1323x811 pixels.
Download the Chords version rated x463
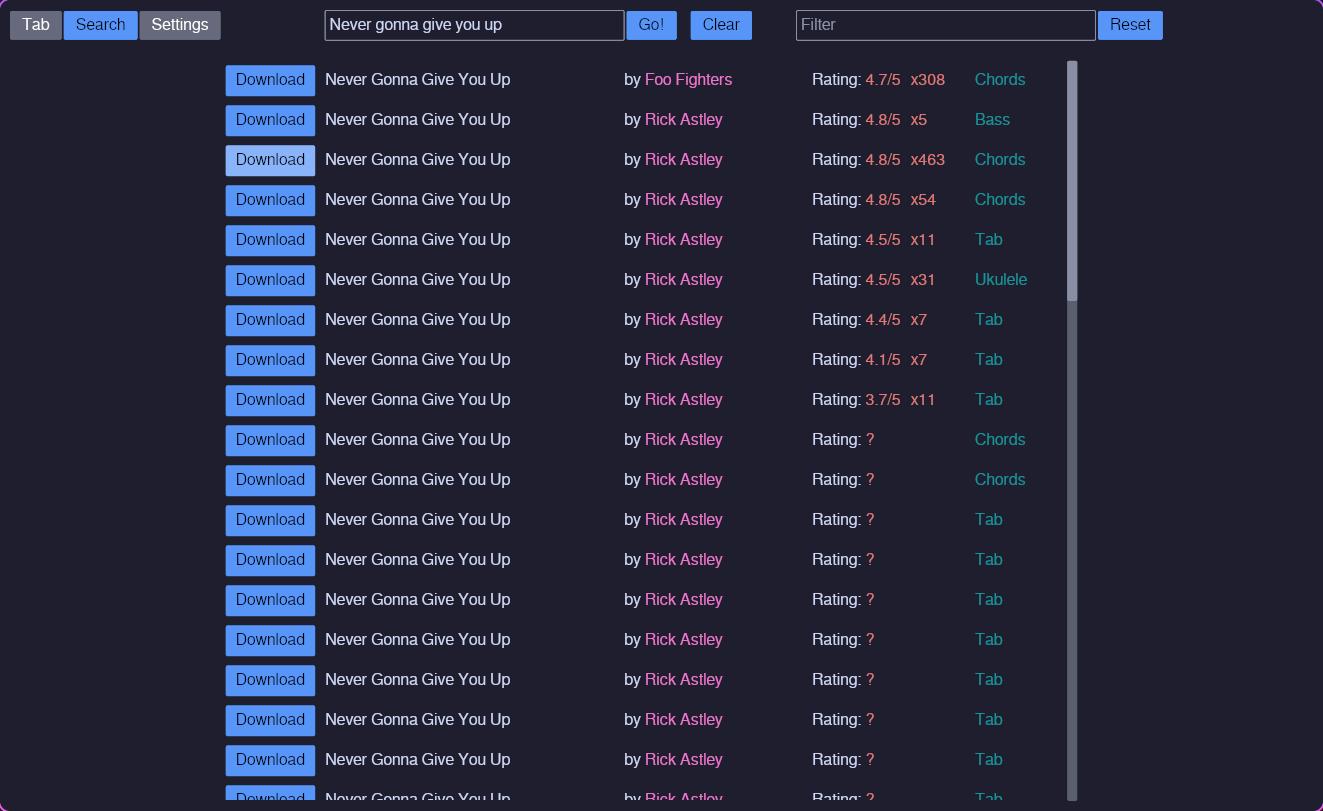270,160
